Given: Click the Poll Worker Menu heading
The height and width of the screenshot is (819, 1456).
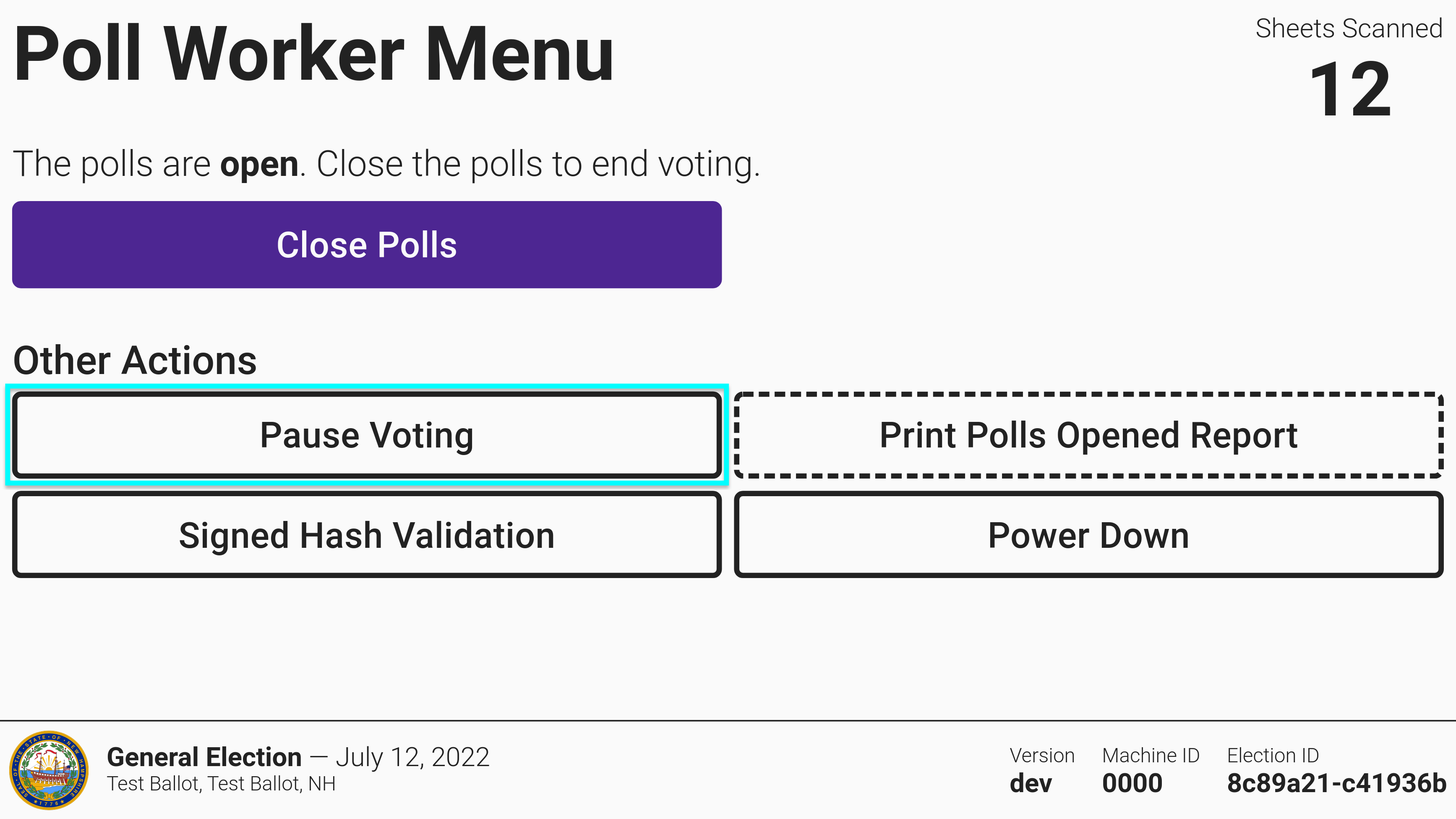Looking at the screenshot, I should 314,54.
